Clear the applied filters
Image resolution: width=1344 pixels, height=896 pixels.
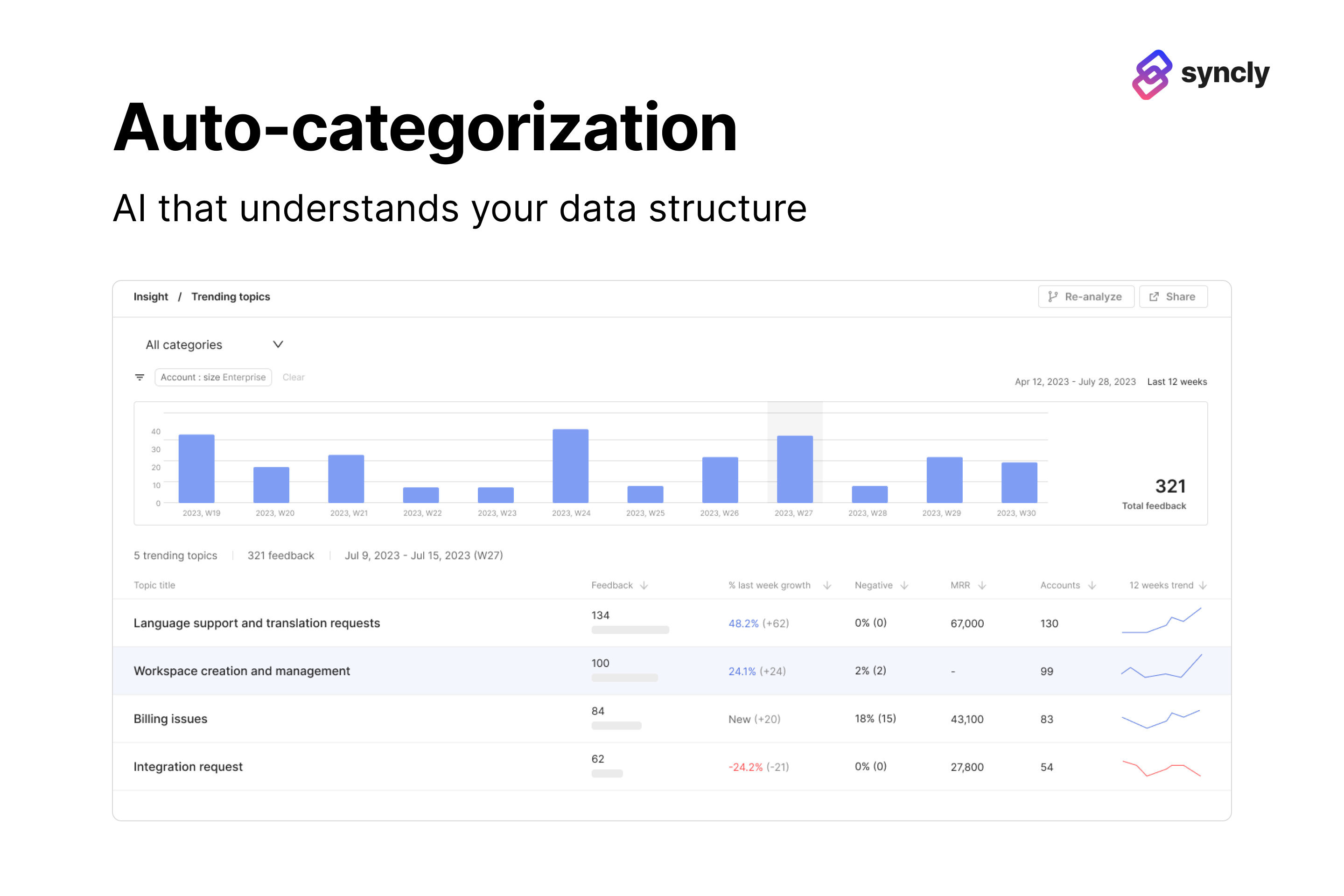(293, 377)
